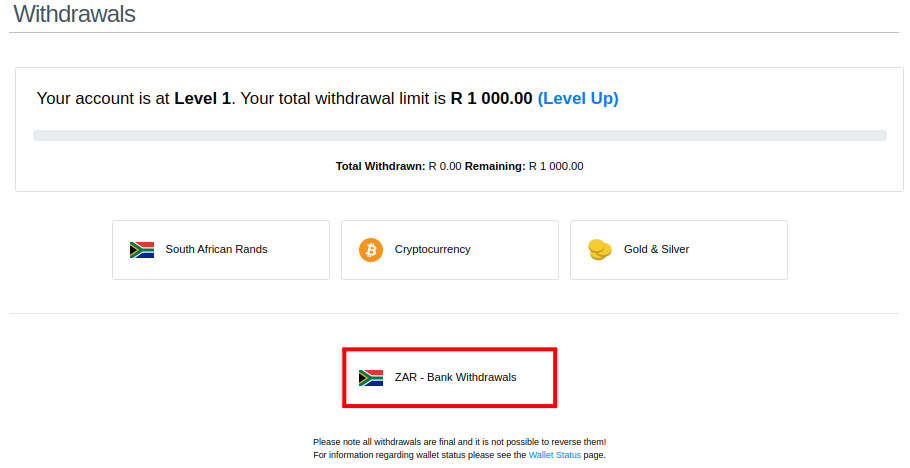The height and width of the screenshot is (468, 910).
Task: Click the orange Bitcoin icon
Action: [371, 250]
